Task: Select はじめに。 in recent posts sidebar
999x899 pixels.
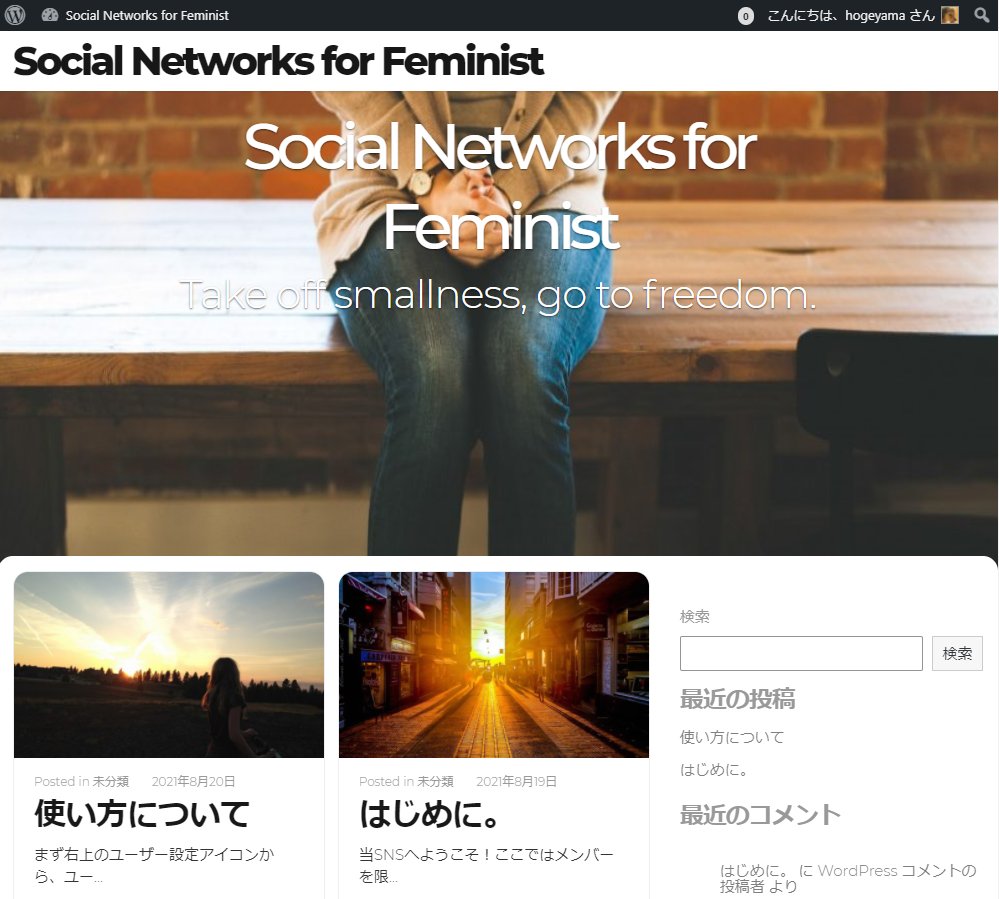Action: [x=714, y=770]
